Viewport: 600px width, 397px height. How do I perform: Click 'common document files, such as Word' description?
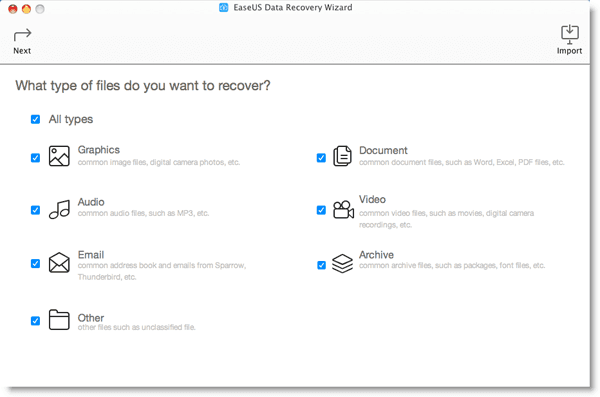pos(461,162)
